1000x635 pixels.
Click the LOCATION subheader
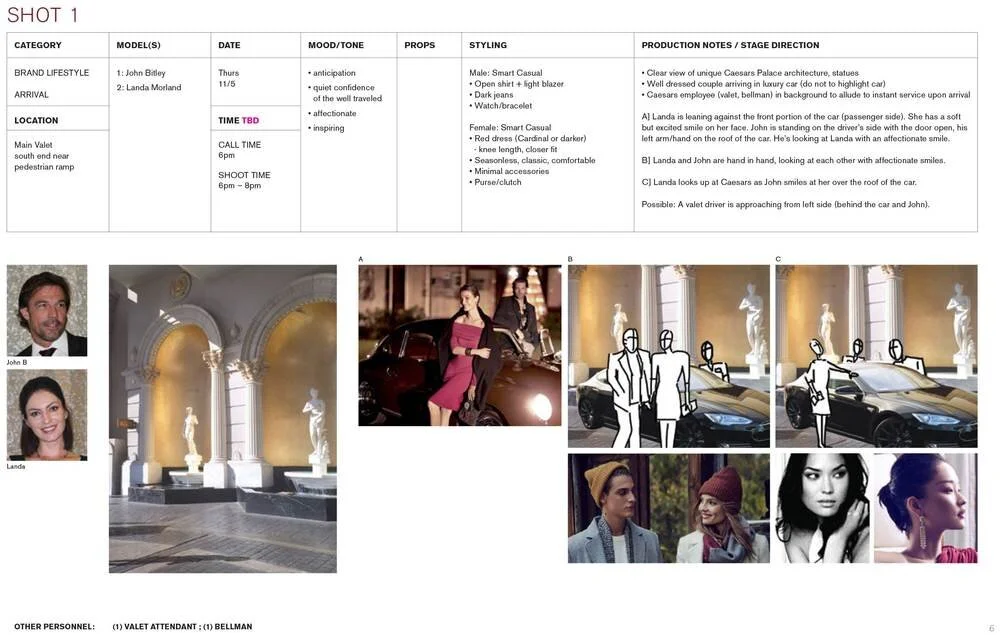[36, 120]
